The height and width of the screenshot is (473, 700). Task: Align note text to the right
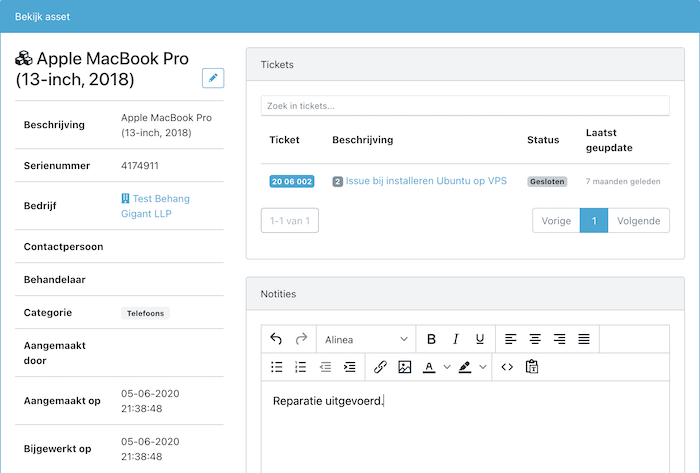tap(559, 339)
